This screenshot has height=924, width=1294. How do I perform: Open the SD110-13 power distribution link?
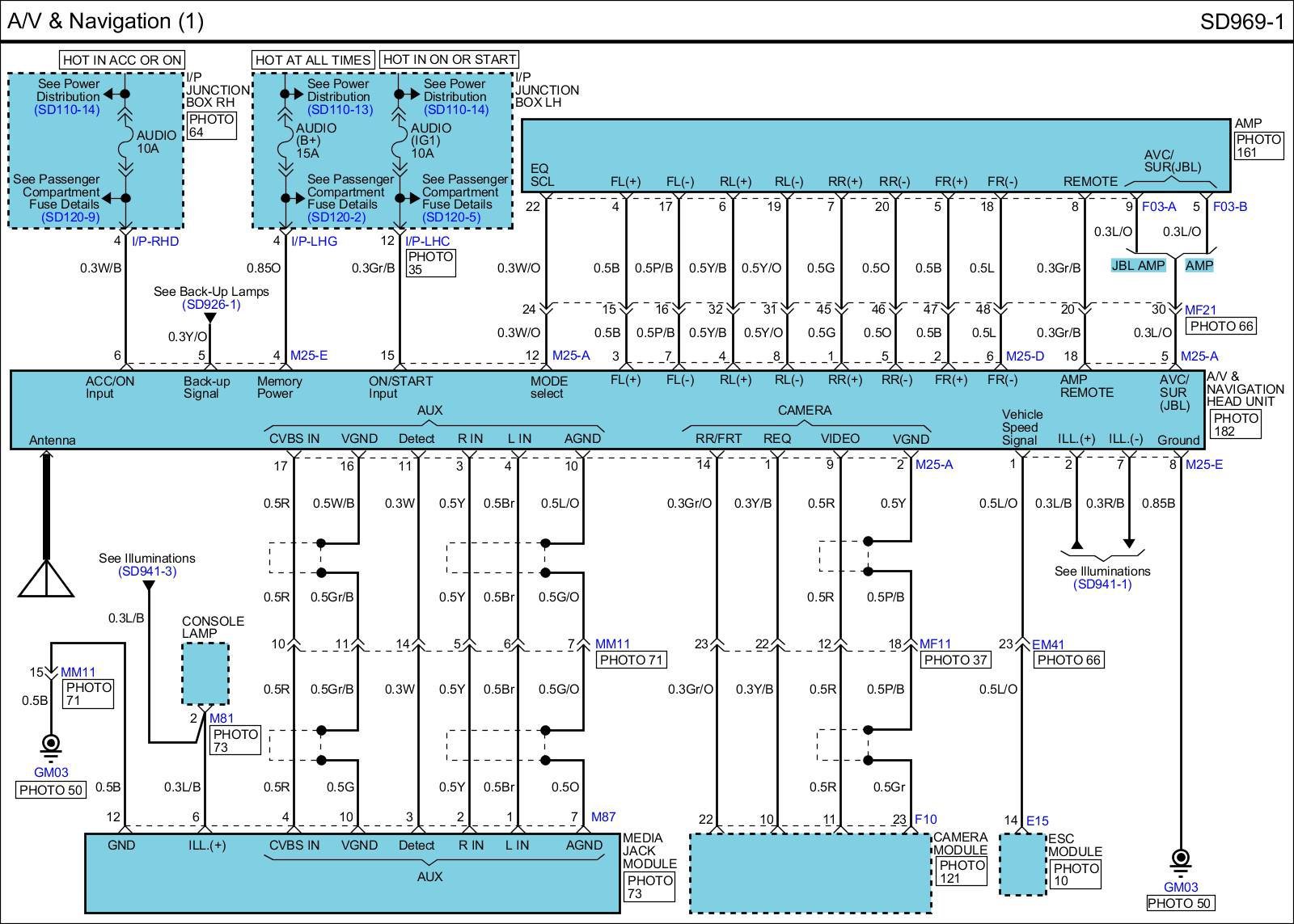tap(340, 110)
